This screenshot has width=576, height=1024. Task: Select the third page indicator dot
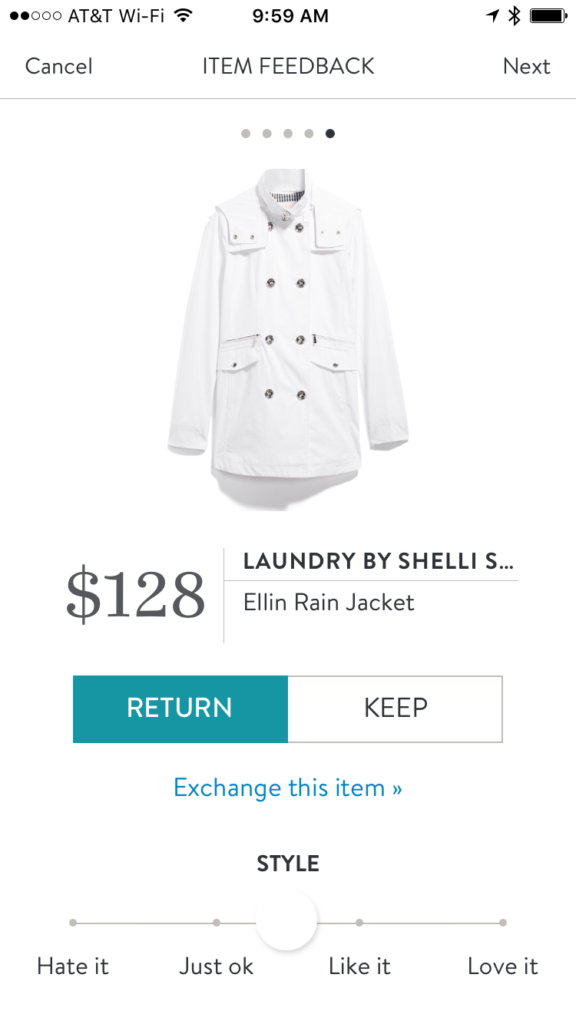(x=287, y=133)
